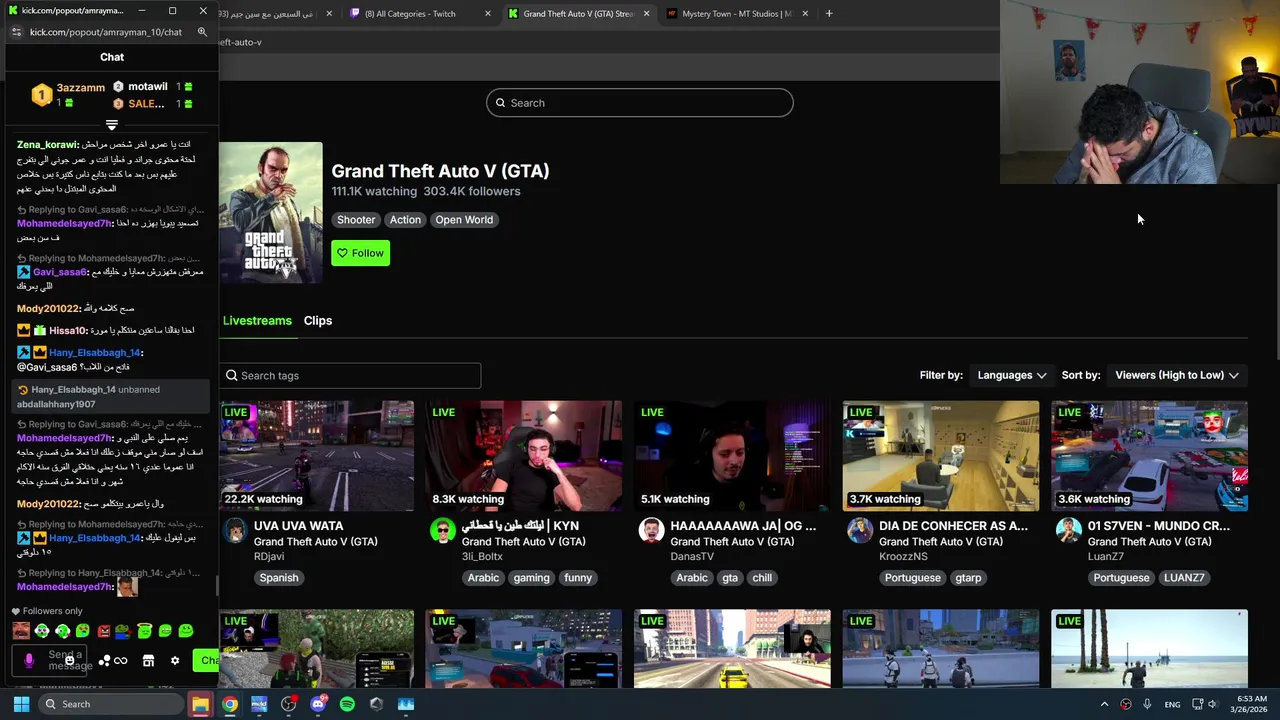Click username Mody201022 in first chat message
Viewport: 1280px width, 720px height.
48,309
